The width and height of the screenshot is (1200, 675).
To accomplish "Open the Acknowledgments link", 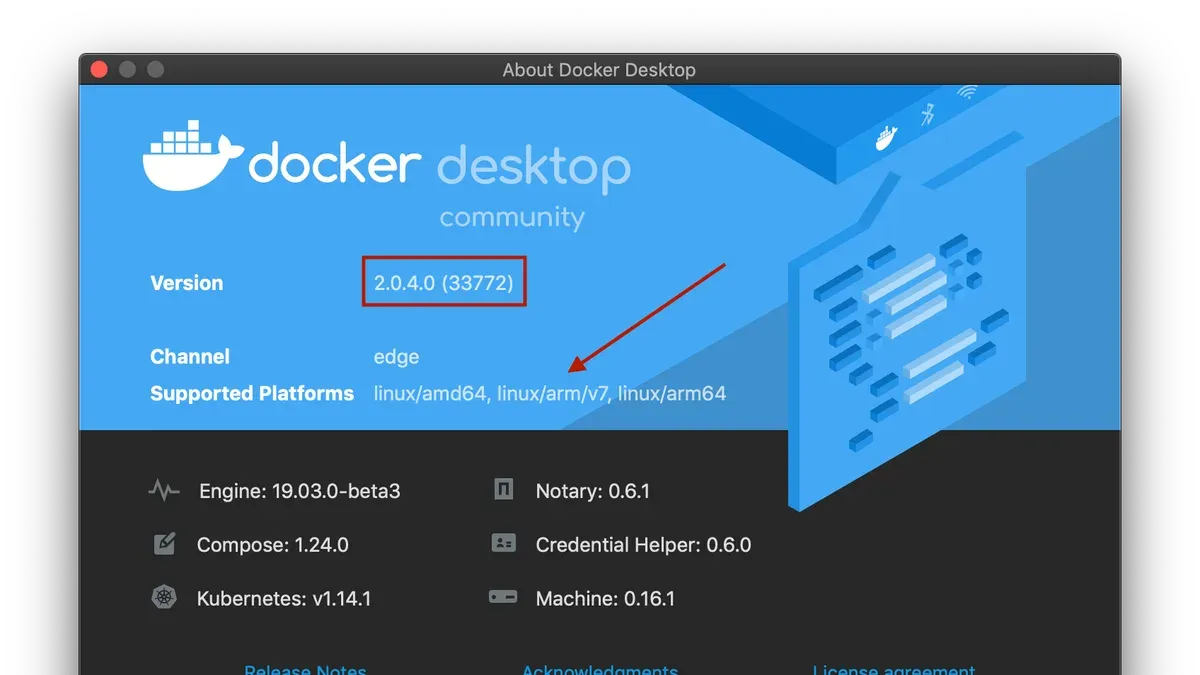I will coord(600,668).
